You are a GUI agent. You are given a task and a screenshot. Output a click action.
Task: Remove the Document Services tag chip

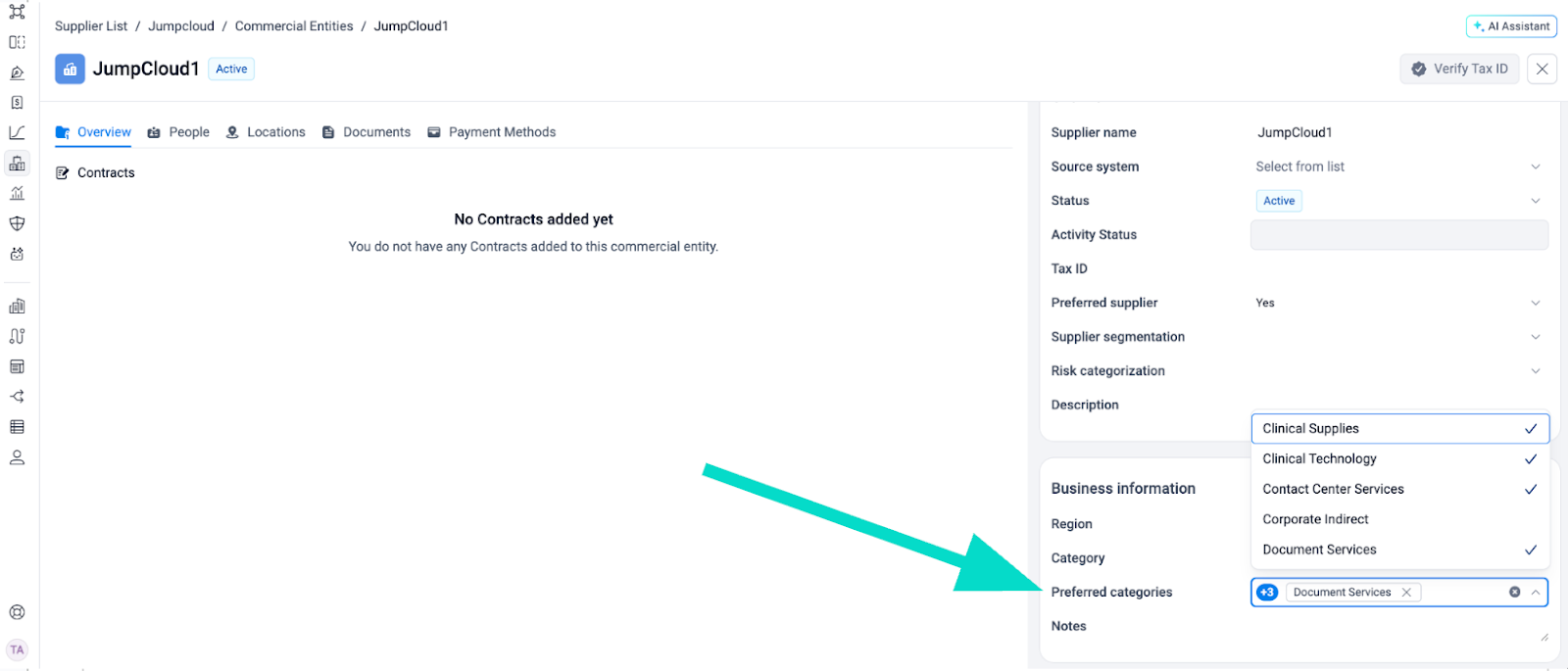coord(1406,593)
